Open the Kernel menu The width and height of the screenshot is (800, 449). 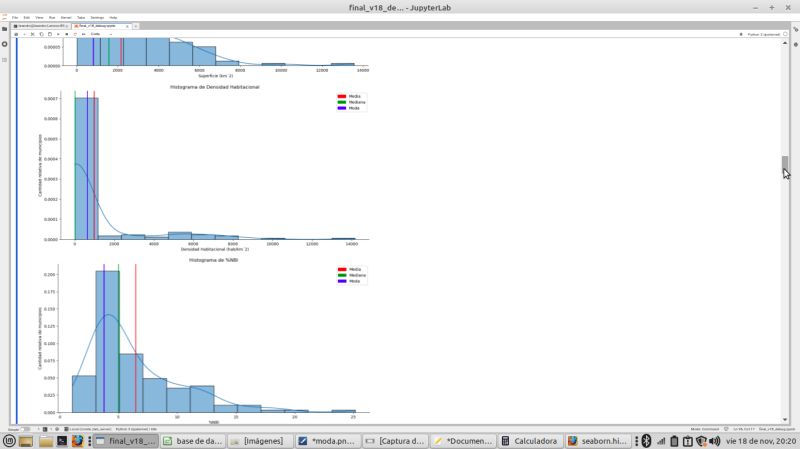coord(66,17)
